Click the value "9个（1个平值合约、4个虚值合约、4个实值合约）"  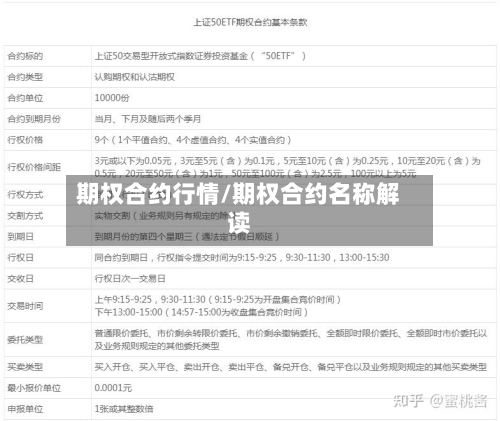pyautogui.click(x=193, y=140)
